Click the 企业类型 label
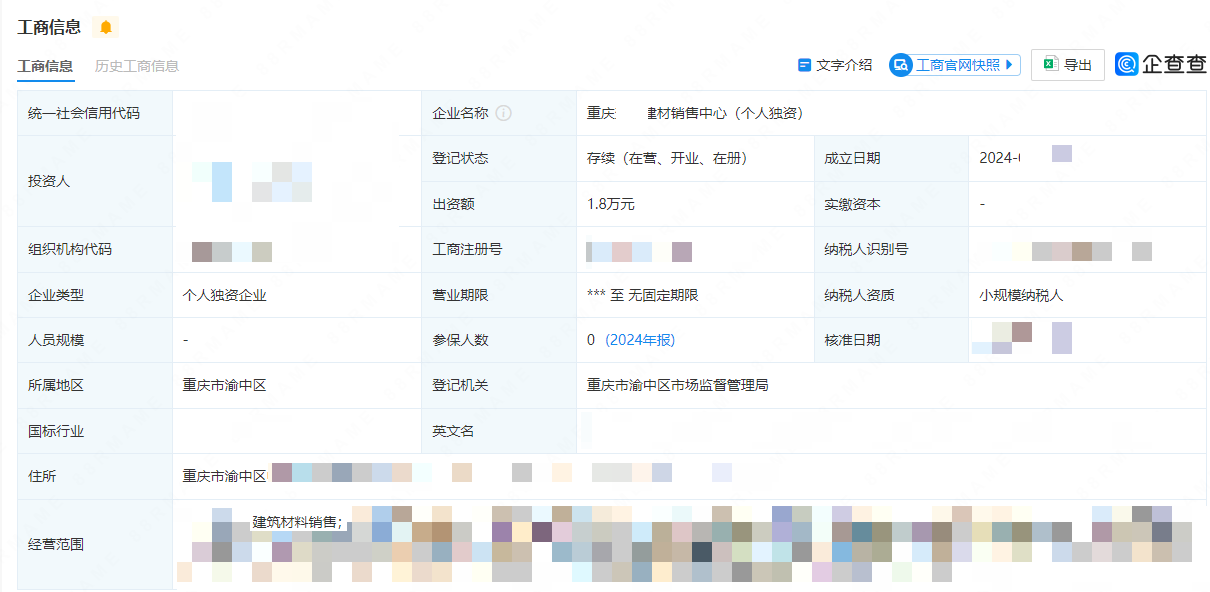1210x592 pixels. (x=56, y=295)
